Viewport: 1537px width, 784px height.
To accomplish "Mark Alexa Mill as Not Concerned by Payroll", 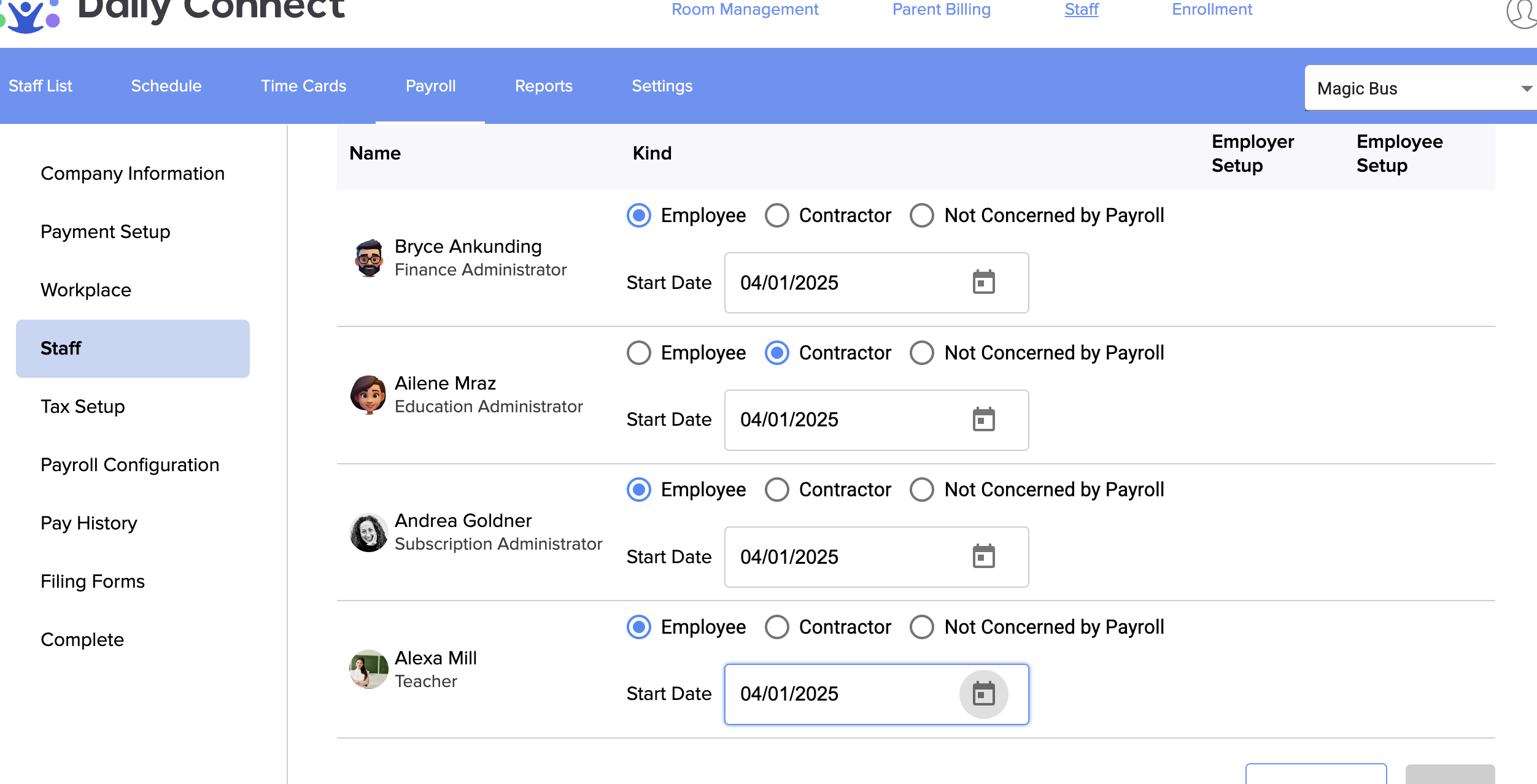I will pos(922,628).
